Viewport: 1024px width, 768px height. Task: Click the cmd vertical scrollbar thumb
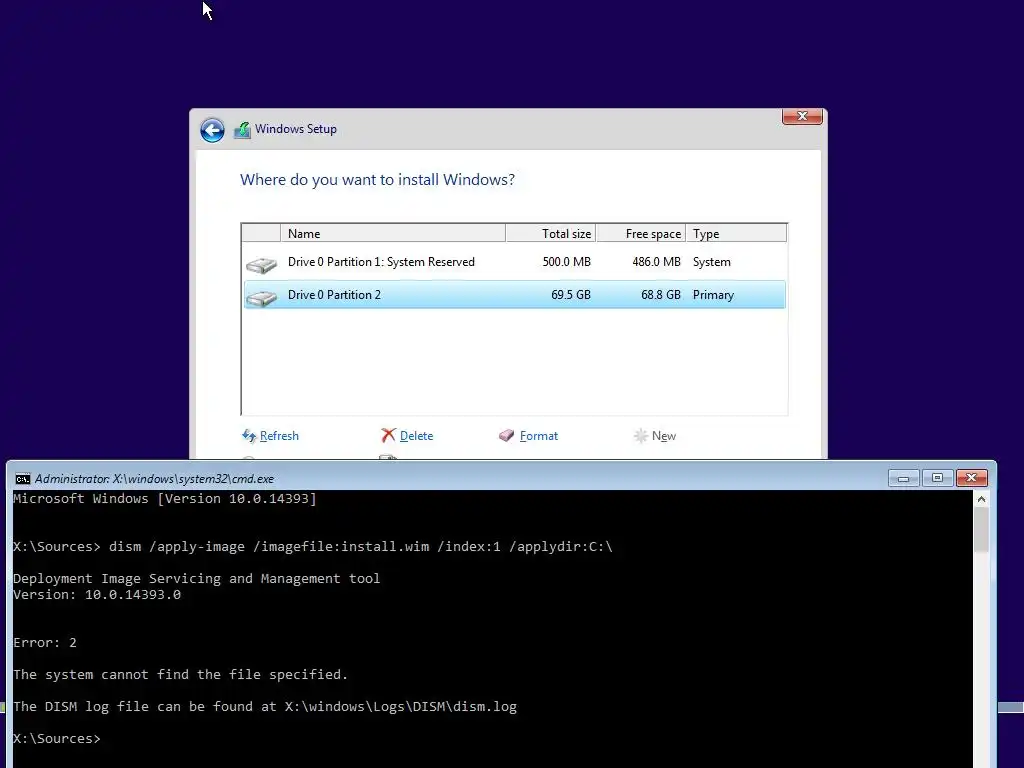pos(981,530)
